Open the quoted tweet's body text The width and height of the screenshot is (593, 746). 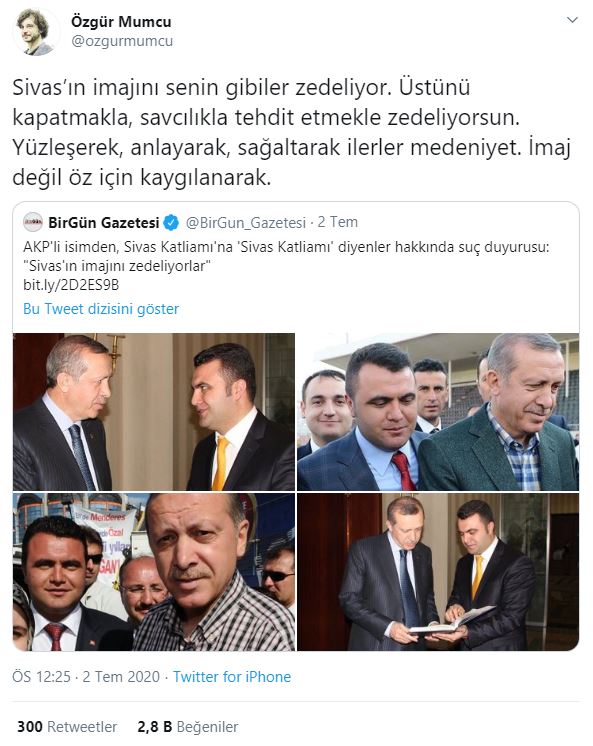coord(286,256)
